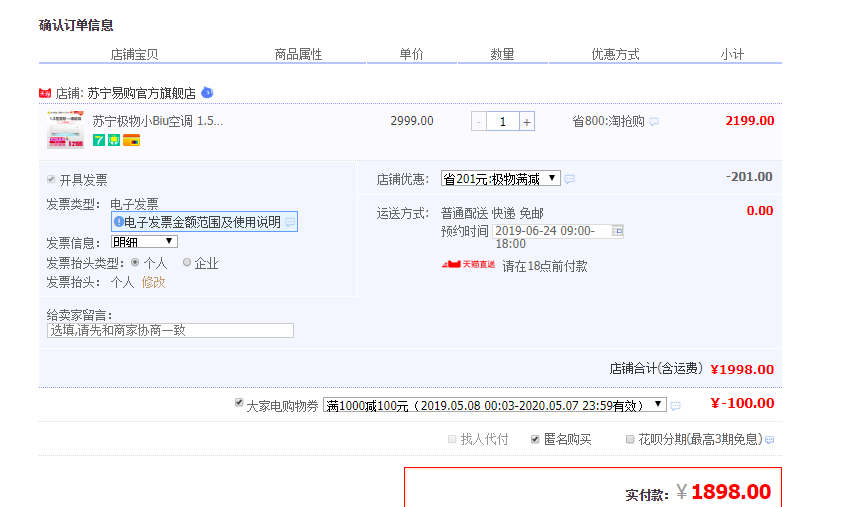Screen dimensions: 842x507
Task: Open the 满1000减100元 coupon dropdown
Action: (495, 405)
